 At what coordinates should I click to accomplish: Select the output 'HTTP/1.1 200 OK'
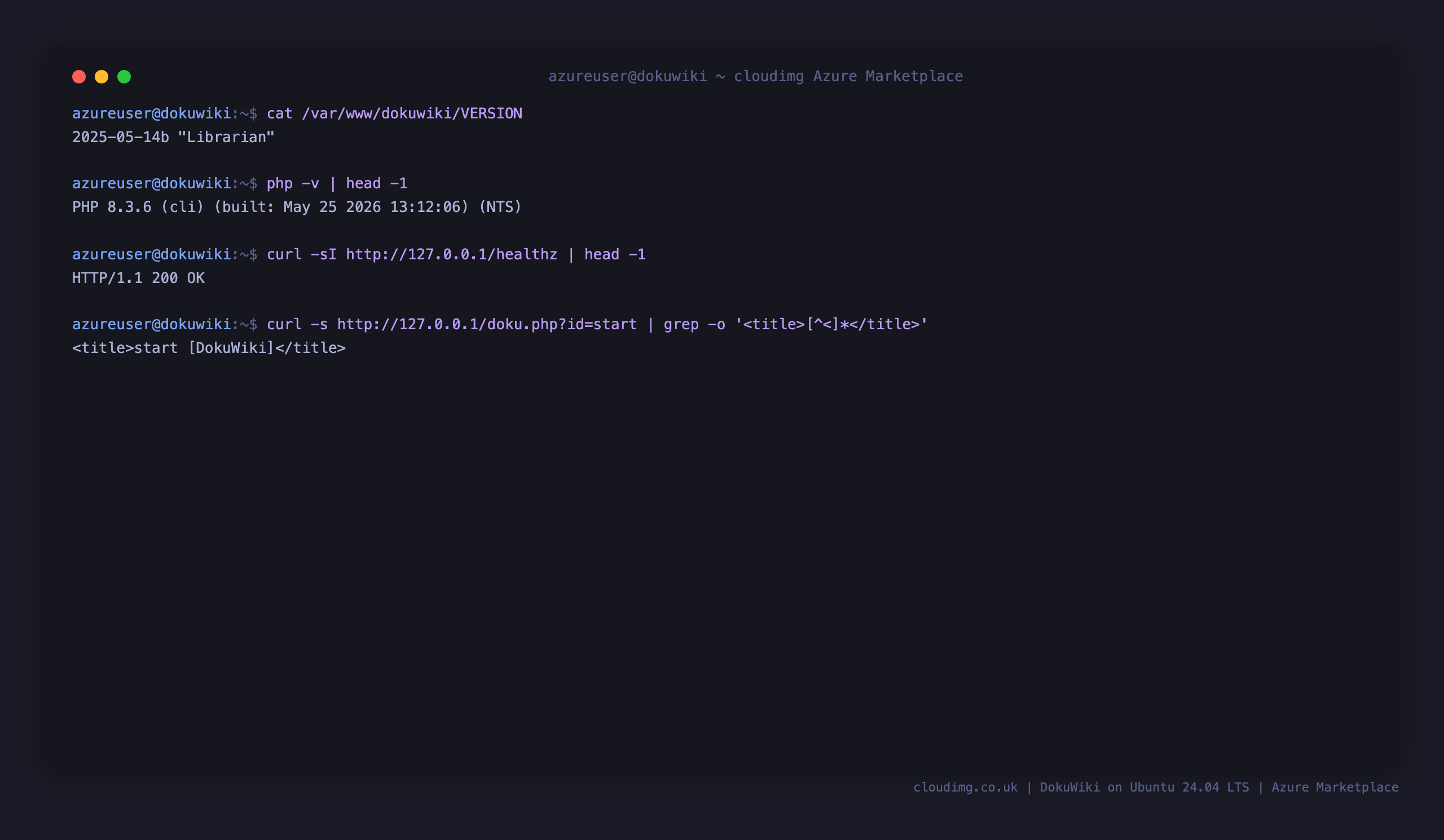tap(139, 278)
